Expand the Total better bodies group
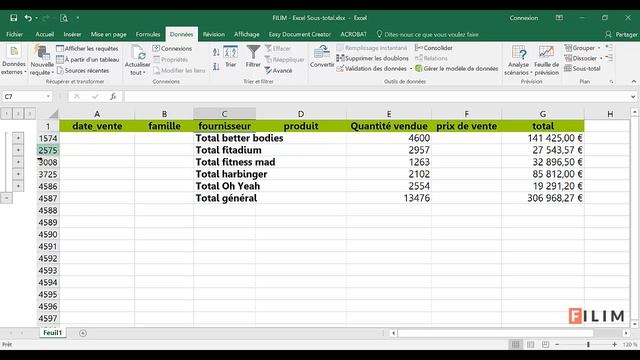 tap(18, 138)
